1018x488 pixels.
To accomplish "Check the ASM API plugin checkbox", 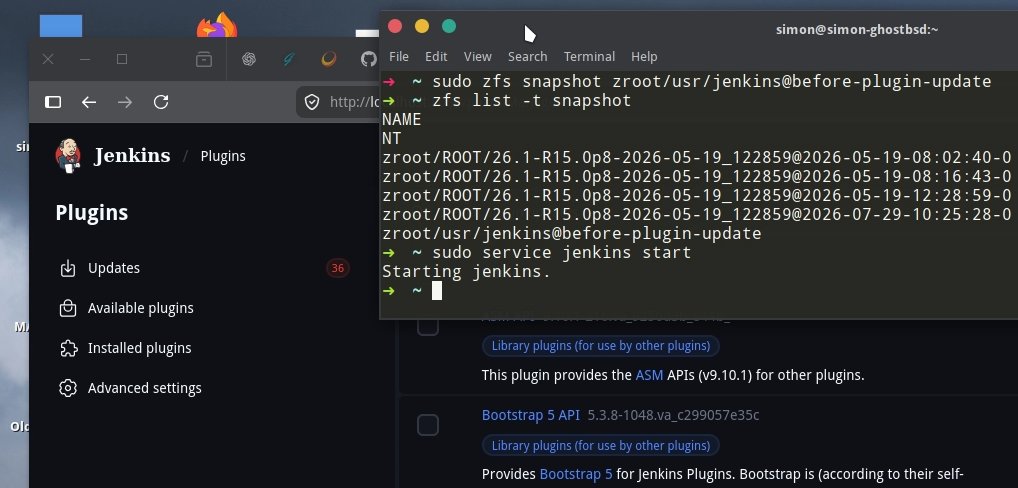I will [428, 326].
